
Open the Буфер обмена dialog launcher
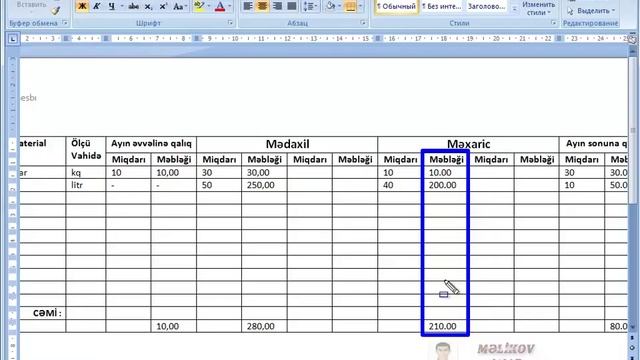tap(65, 23)
